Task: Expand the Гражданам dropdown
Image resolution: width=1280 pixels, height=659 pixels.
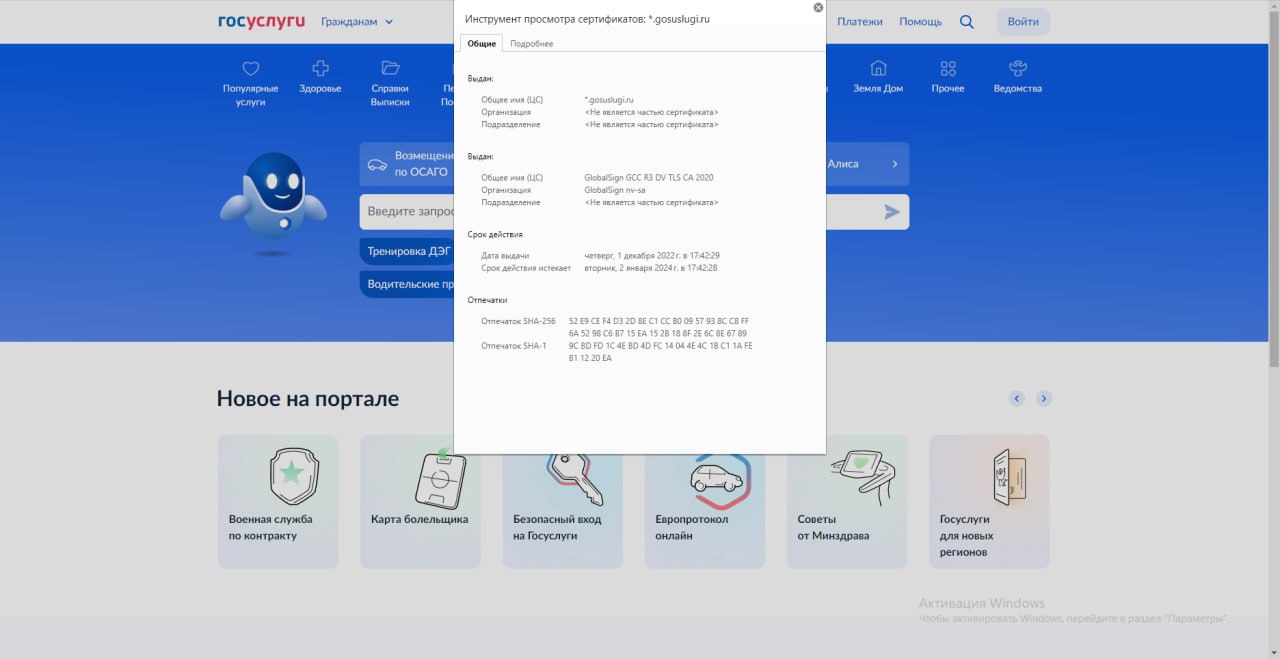Action: point(357,21)
